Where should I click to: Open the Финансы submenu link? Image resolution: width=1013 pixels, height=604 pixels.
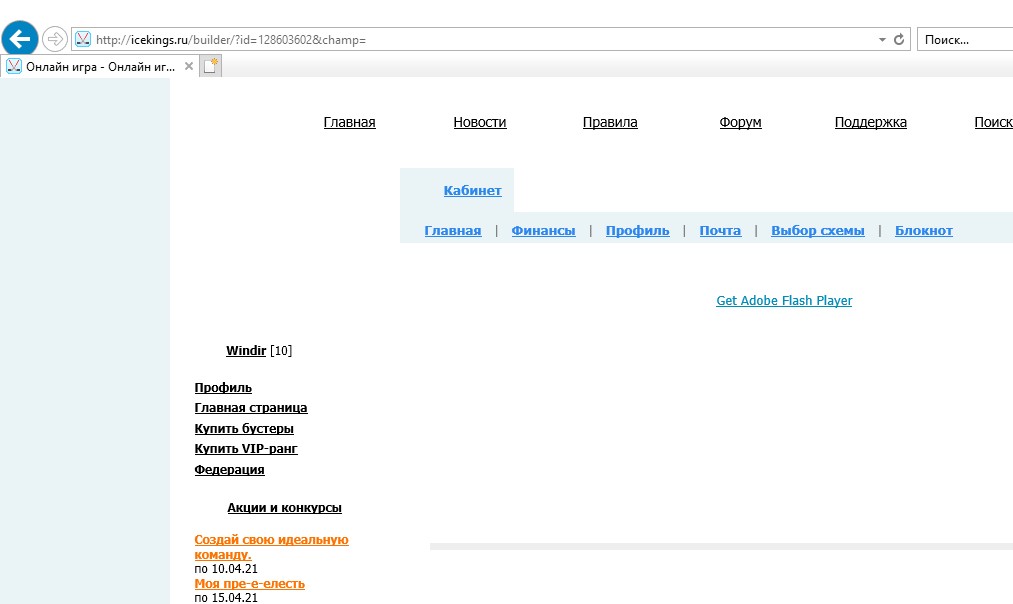pos(543,231)
